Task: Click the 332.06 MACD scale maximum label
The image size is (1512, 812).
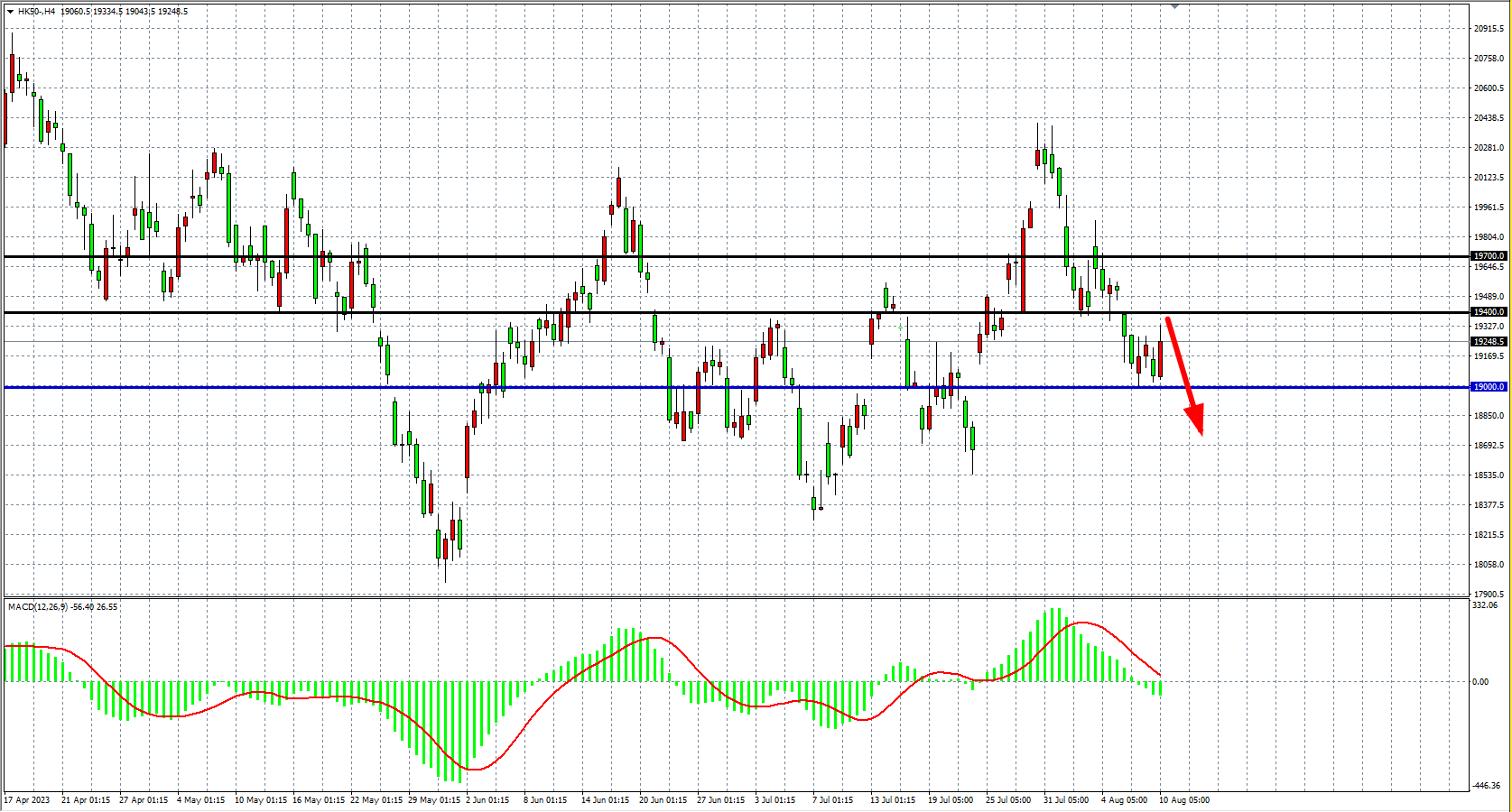Action: pos(1485,605)
